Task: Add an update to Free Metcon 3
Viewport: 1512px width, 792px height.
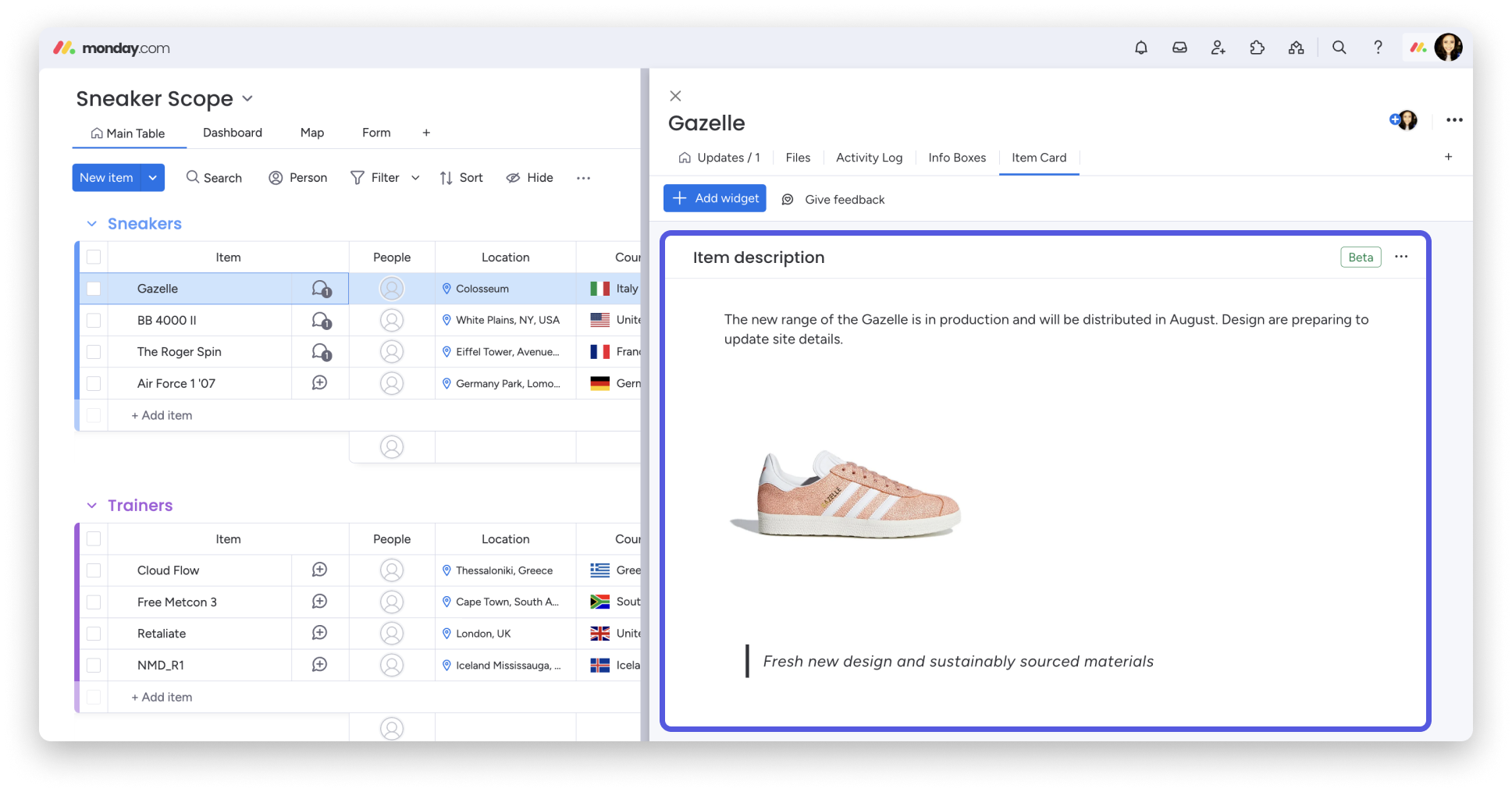Action: [x=319, y=602]
